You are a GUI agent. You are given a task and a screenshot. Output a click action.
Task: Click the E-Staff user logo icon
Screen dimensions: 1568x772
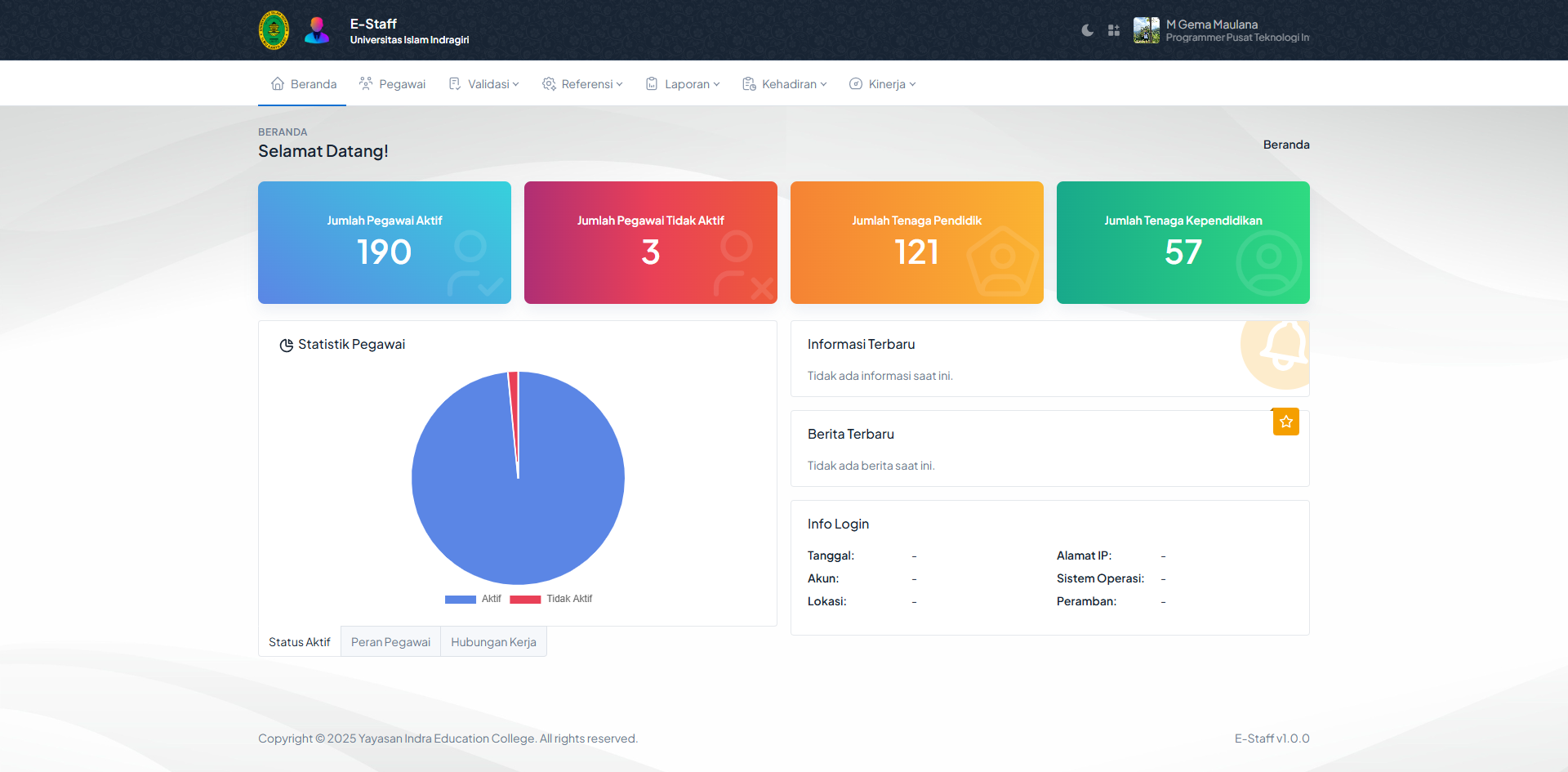point(317,30)
